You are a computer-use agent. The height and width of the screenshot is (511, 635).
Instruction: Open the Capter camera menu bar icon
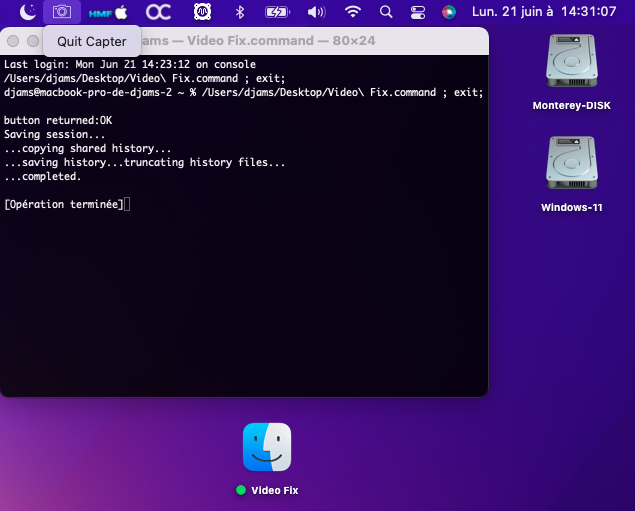(62, 12)
